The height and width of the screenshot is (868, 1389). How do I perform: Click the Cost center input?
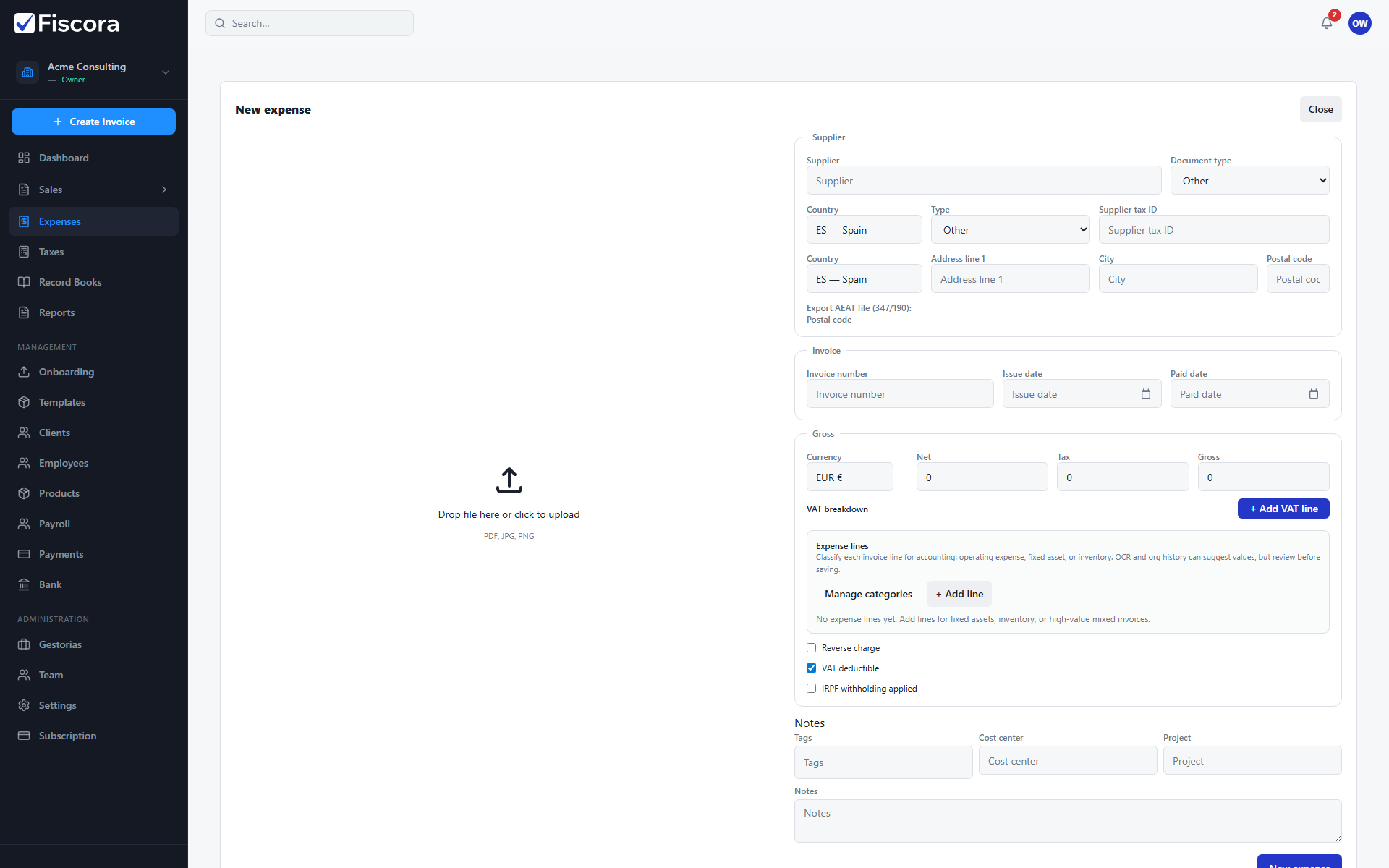(1068, 761)
